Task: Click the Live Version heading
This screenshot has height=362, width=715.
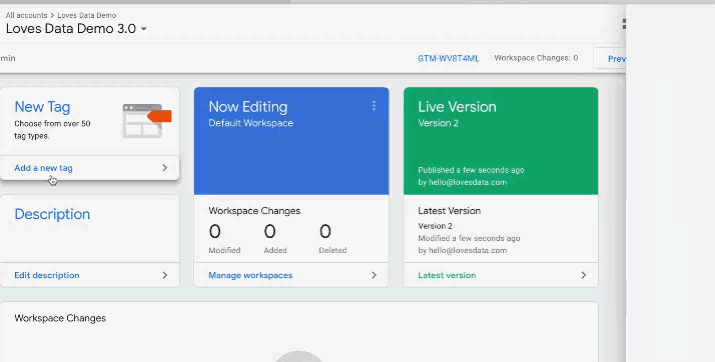Action: [457, 107]
